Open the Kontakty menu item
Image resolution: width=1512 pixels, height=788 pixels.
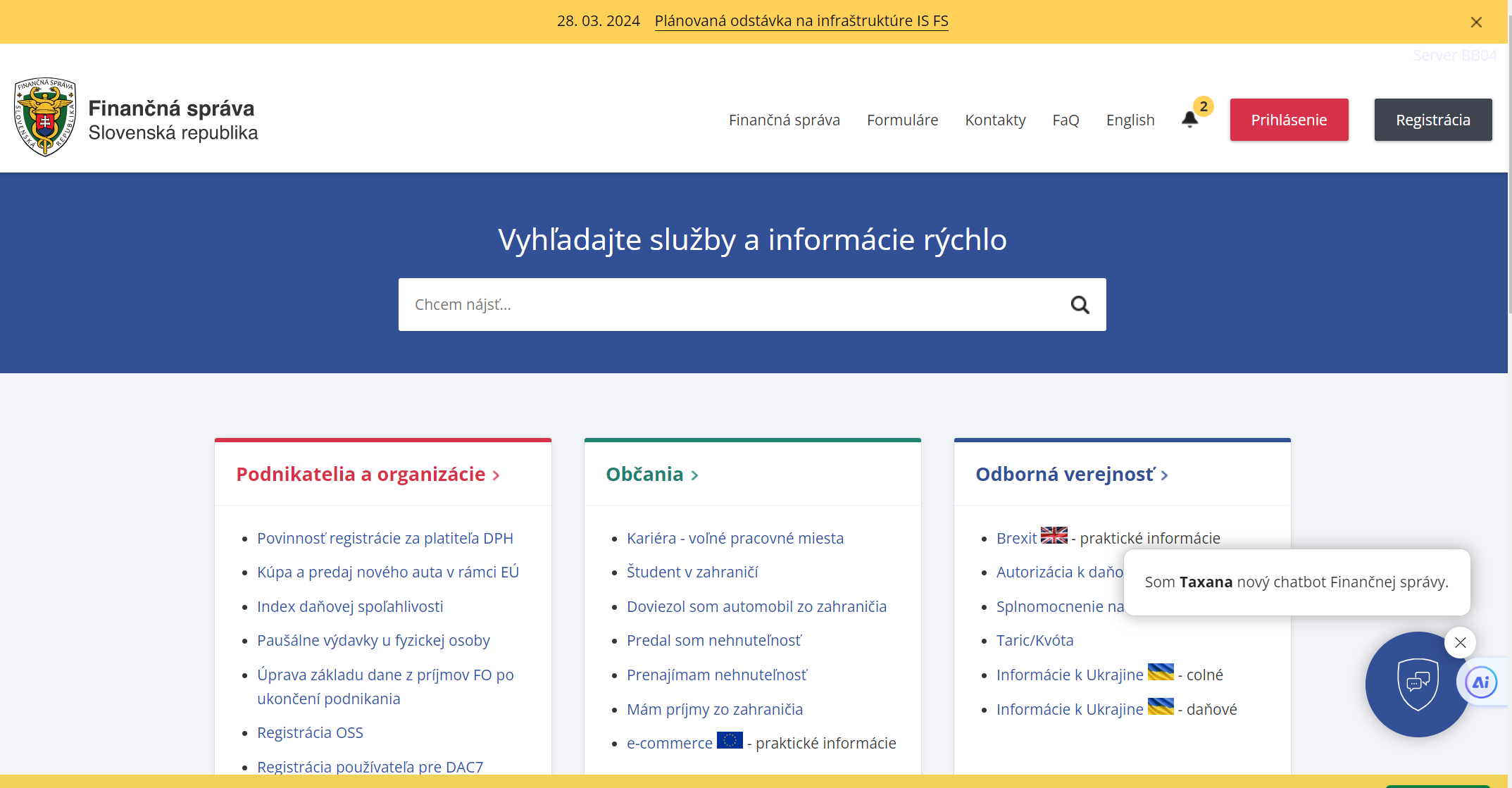click(995, 120)
